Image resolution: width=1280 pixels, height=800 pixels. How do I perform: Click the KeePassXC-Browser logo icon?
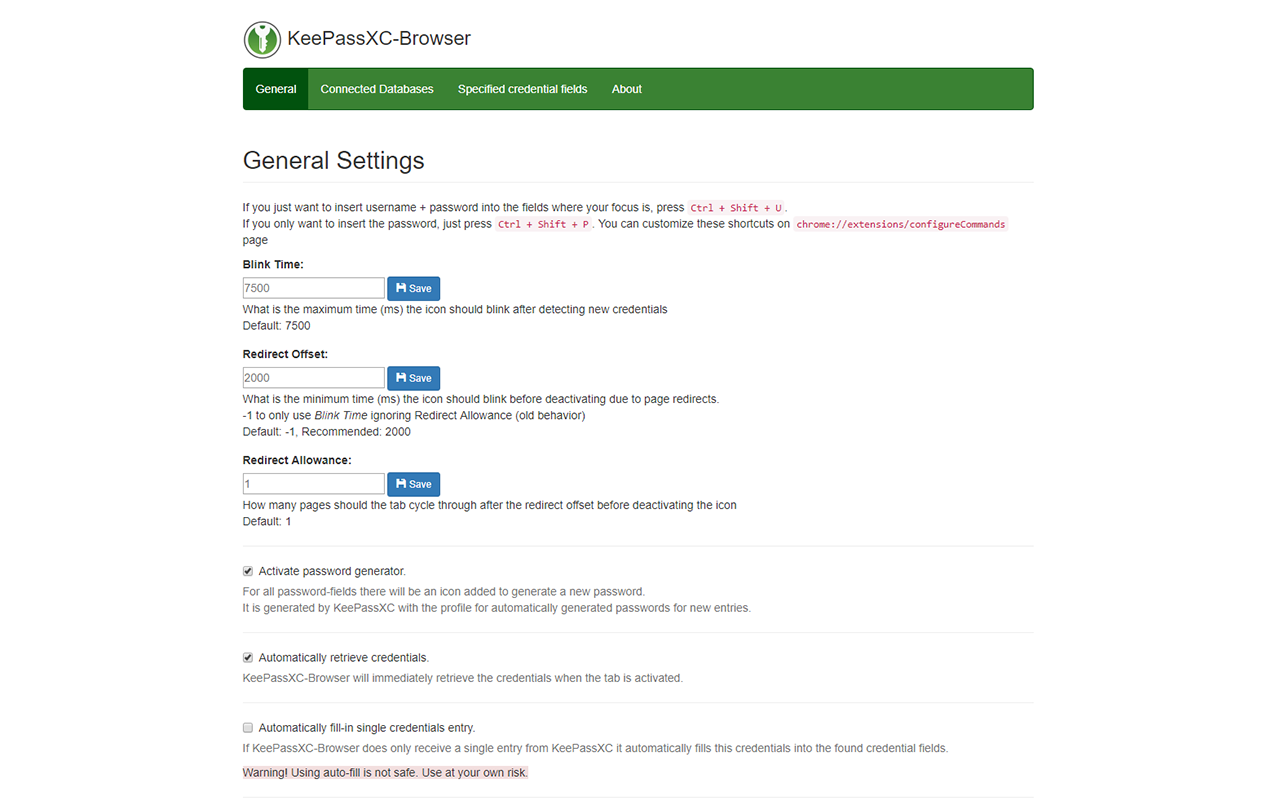coord(260,39)
